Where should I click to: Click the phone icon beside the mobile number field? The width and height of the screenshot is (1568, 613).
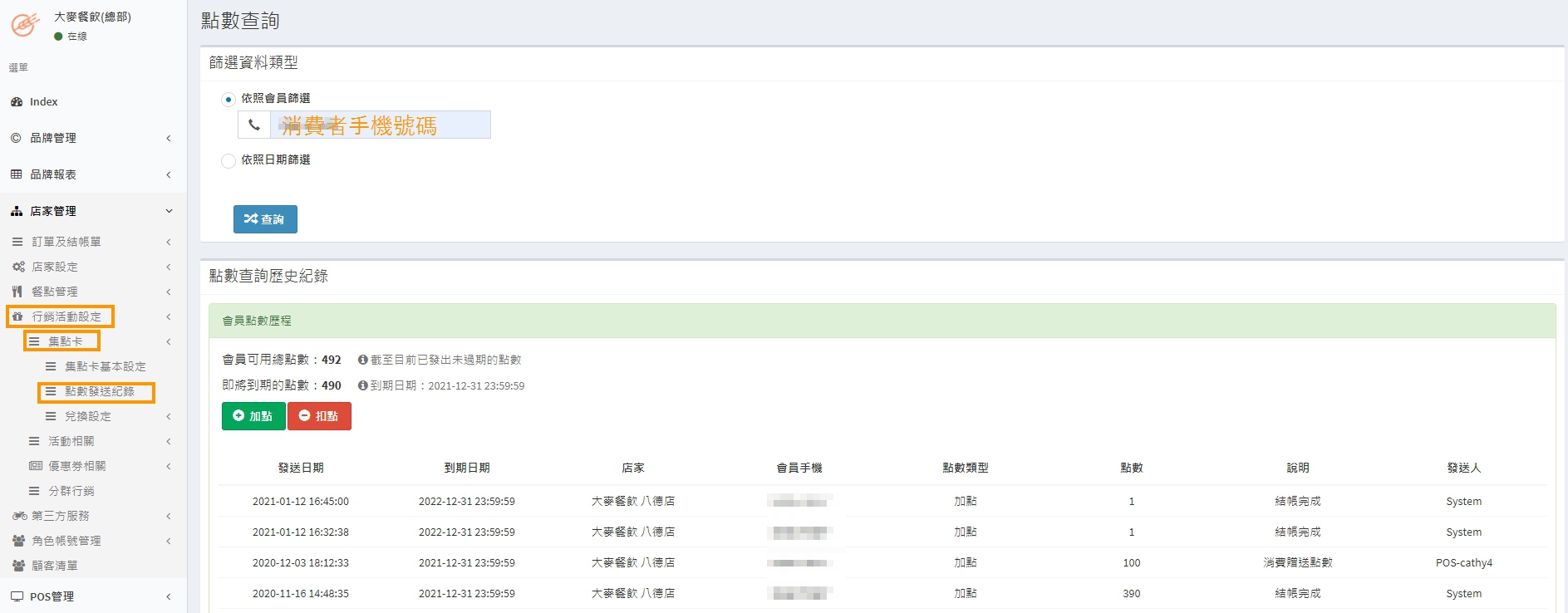(254, 125)
